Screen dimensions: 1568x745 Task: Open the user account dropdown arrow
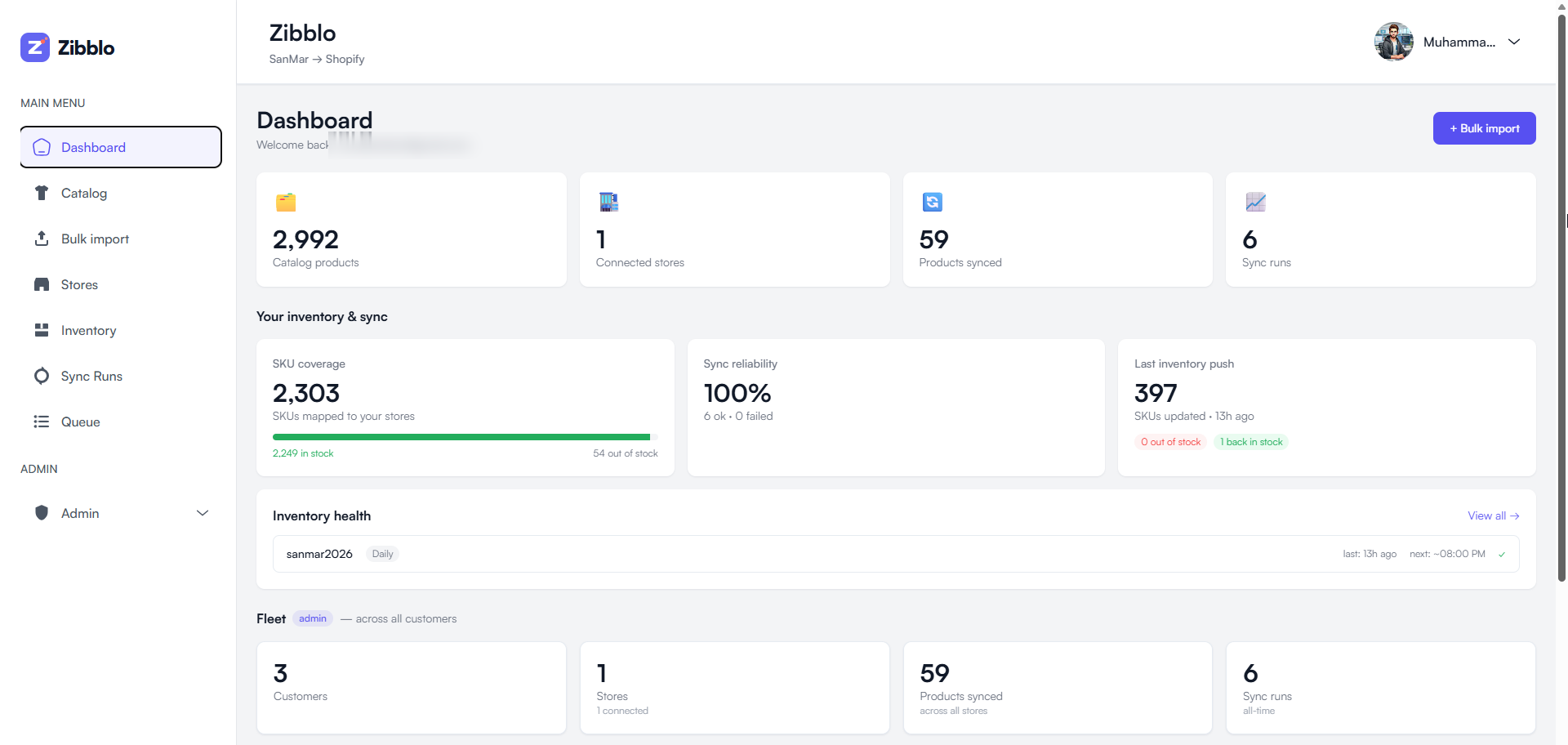1514,42
